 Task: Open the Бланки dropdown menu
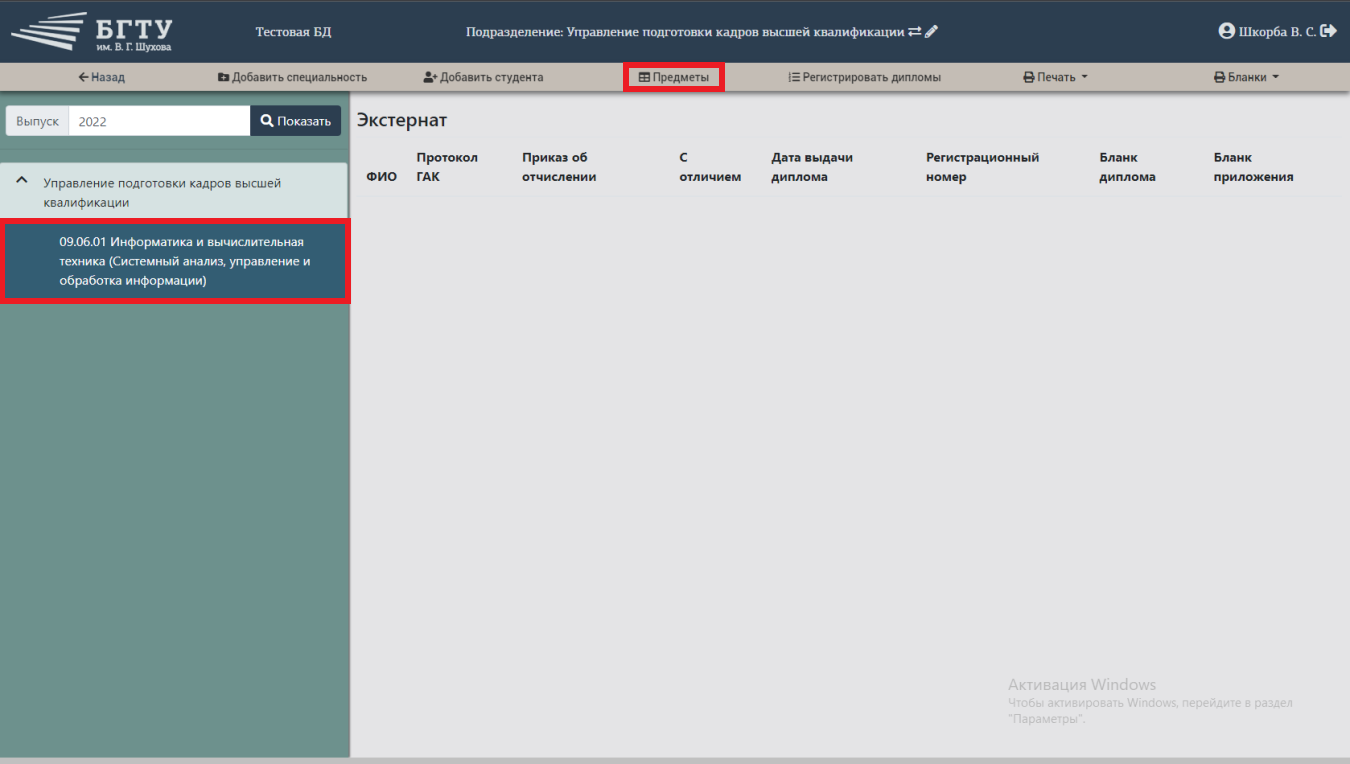coord(1246,77)
